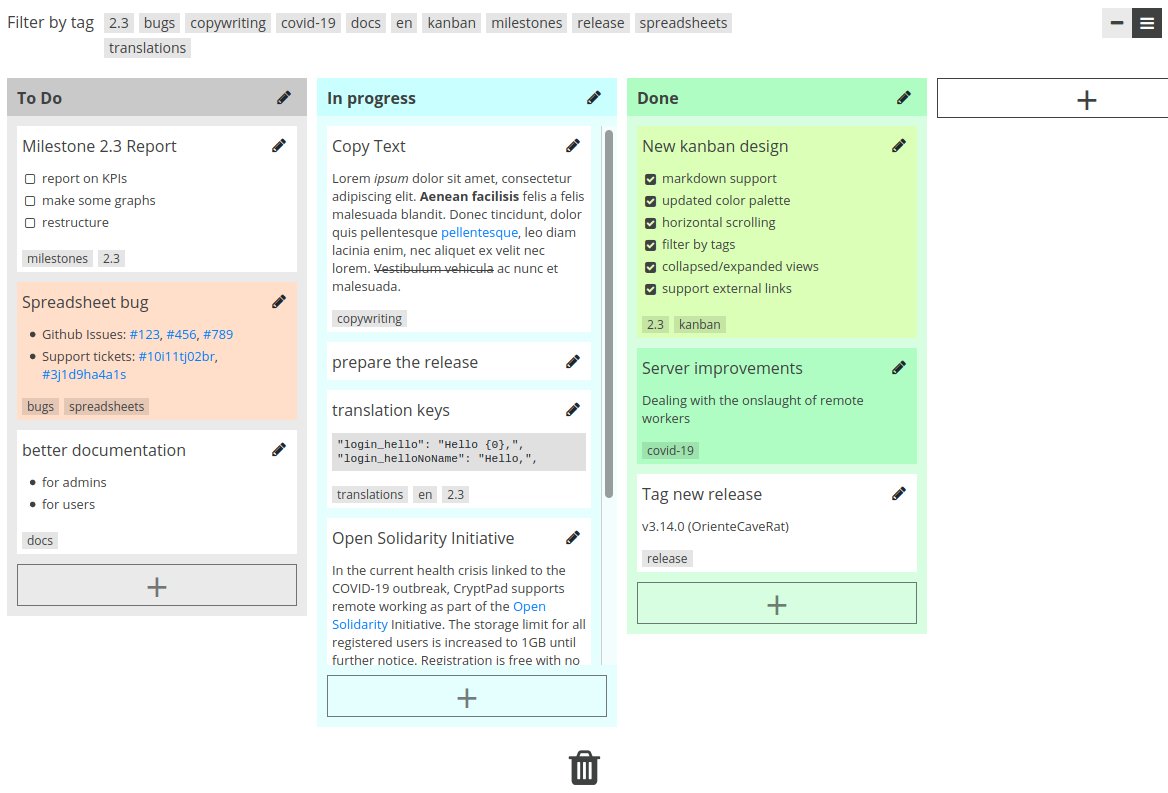Check the report on KPIs checkbox
Screen dimensions: 1168x793
30,179
